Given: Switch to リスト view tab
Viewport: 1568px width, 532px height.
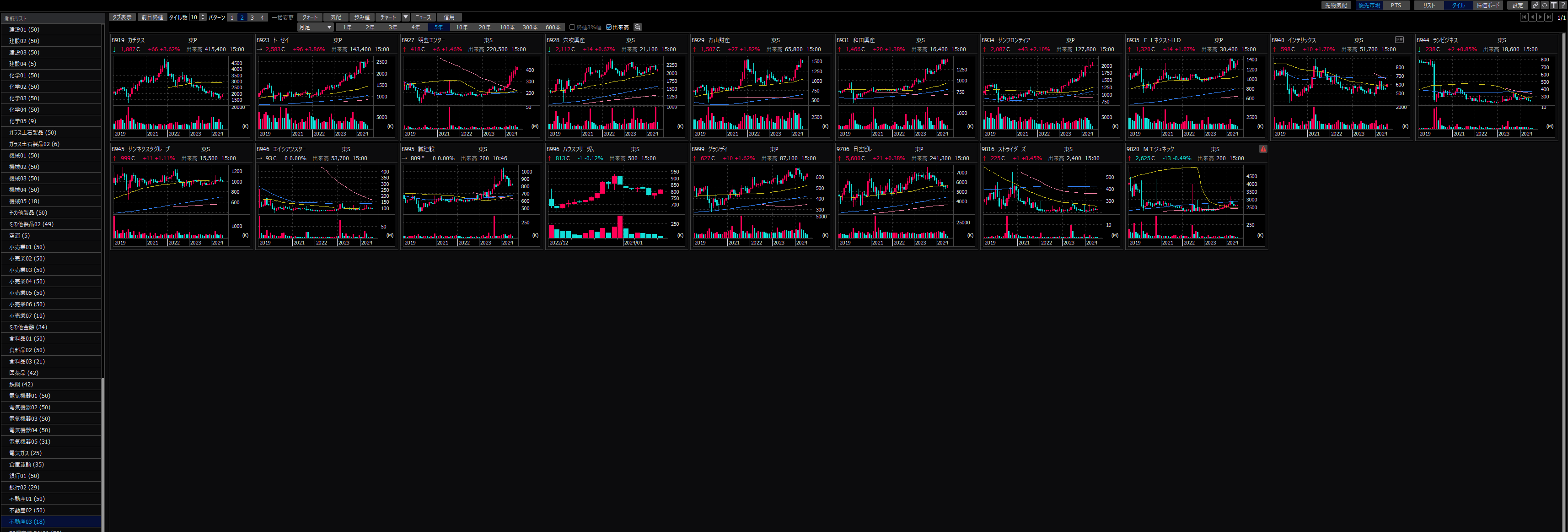Looking at the screenshot, I should pos(1428,5).
